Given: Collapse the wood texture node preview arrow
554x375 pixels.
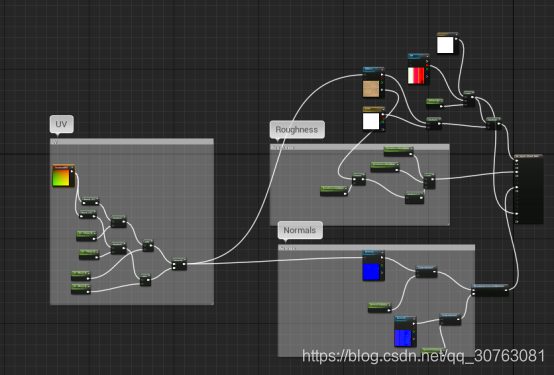Looking at the screenshot, I should point(382,70).
